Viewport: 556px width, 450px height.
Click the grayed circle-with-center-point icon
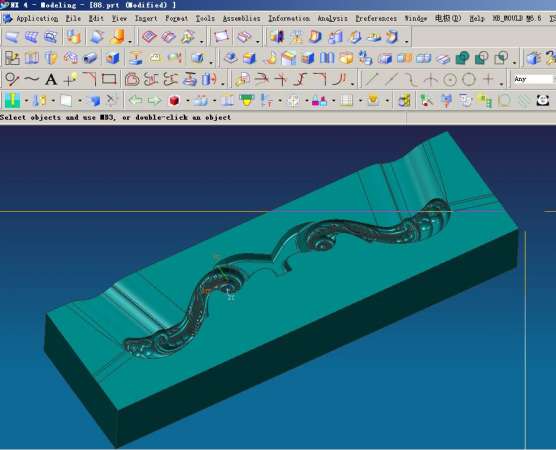point(450,79)
